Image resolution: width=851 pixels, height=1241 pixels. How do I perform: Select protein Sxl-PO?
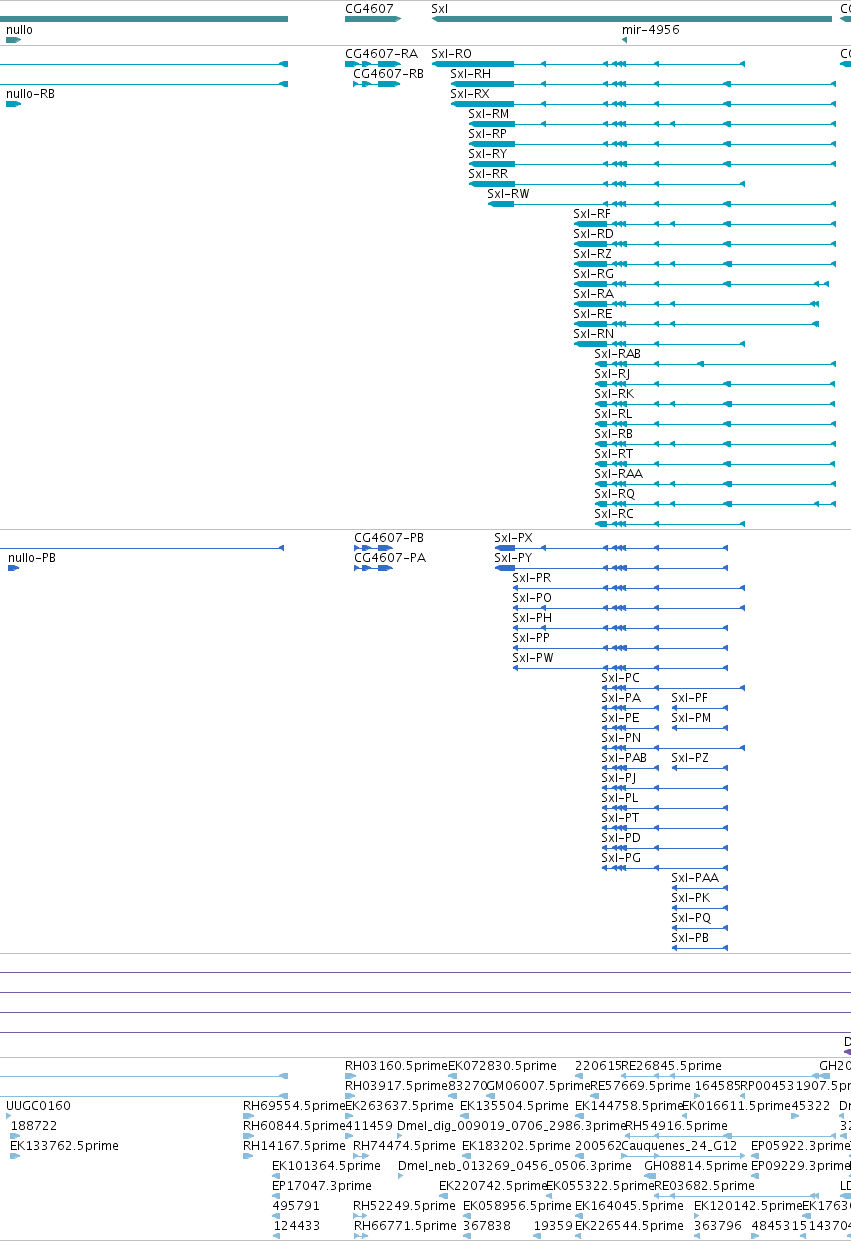click(531, 598)
